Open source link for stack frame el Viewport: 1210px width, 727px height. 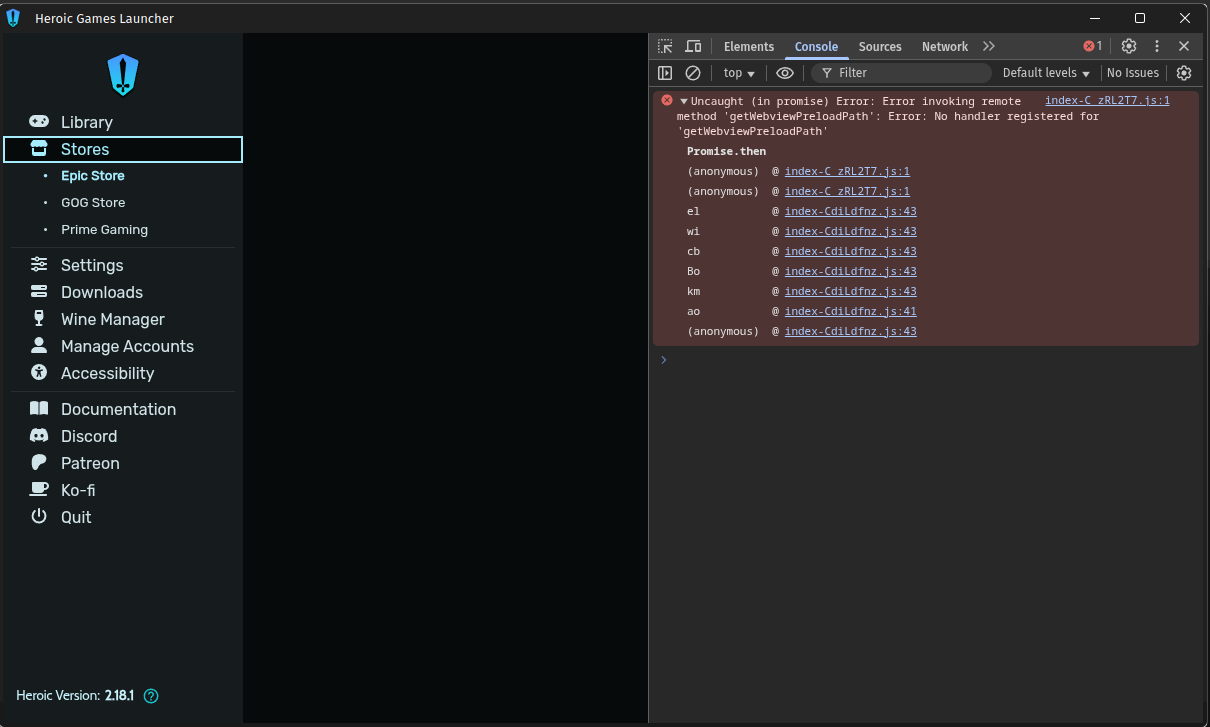(850, 211)
